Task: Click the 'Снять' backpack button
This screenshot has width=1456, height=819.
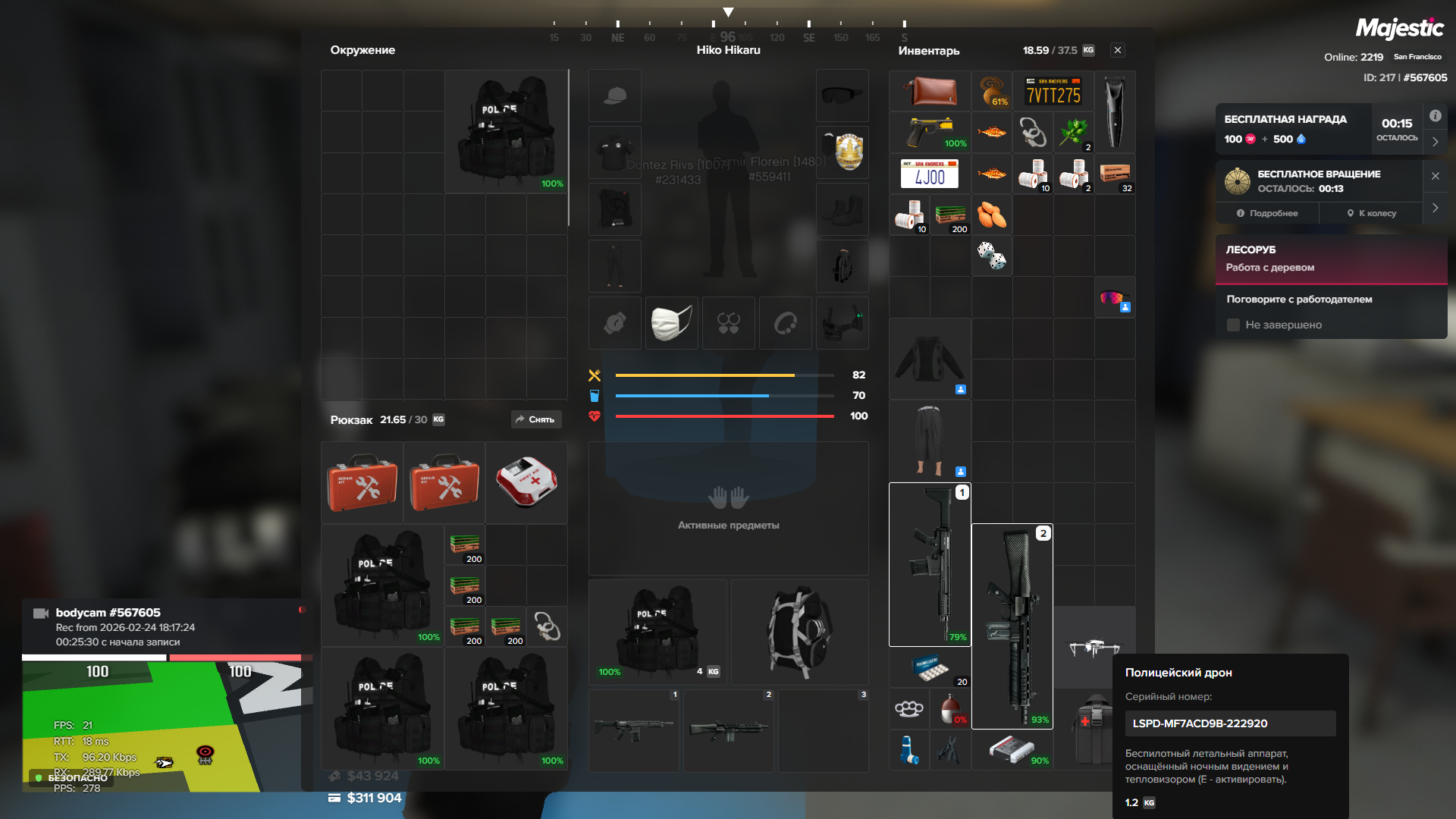Action: coord(535,419)
